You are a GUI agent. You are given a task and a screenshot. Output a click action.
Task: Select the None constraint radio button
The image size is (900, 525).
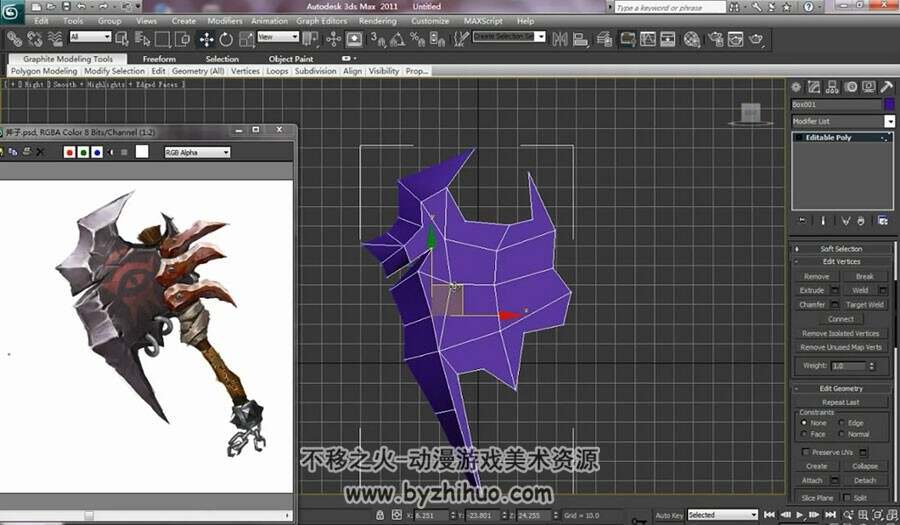[804, 423]
